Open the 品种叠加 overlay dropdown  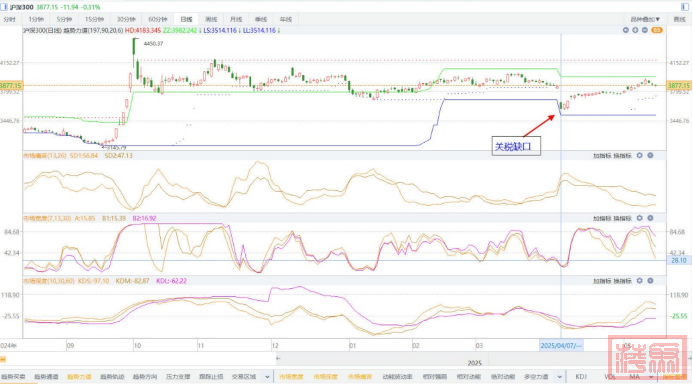point(645,19)
